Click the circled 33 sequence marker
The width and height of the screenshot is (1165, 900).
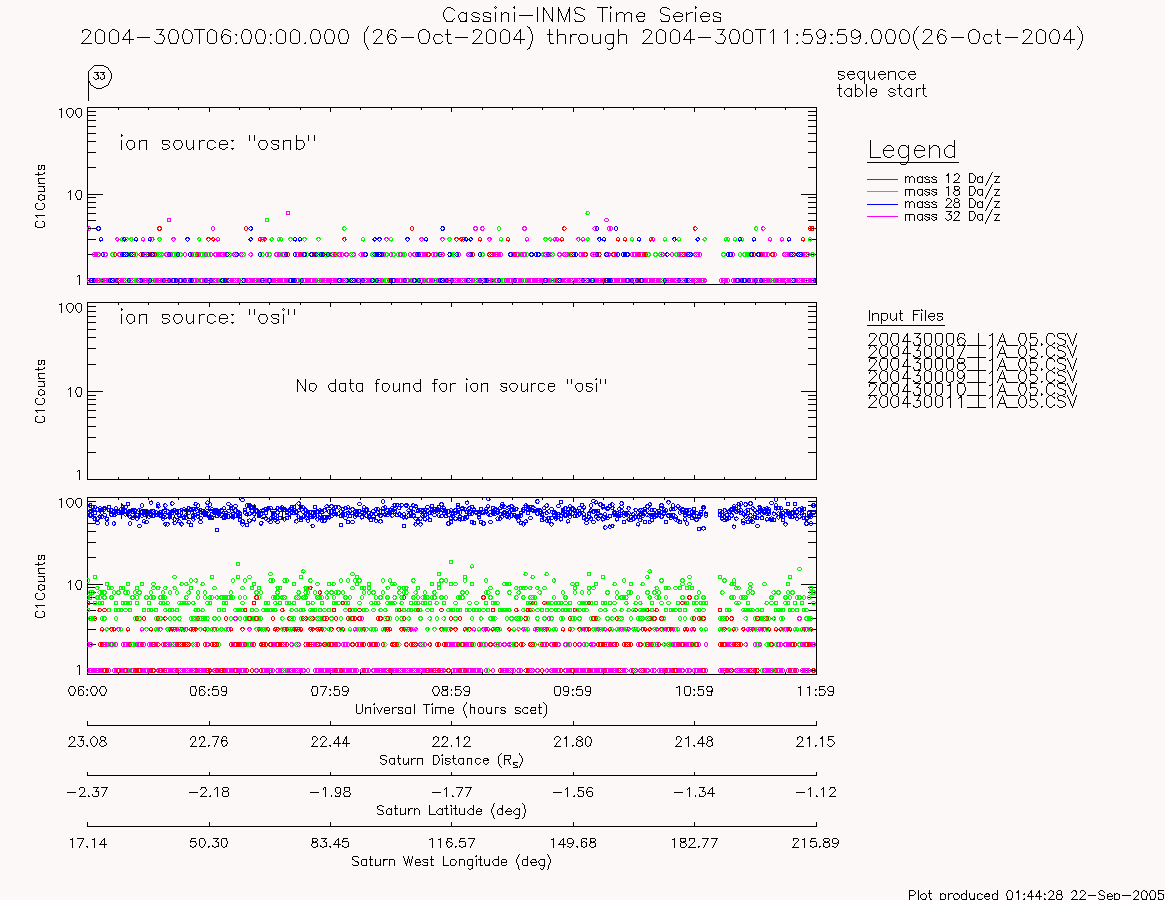[100, 76]
